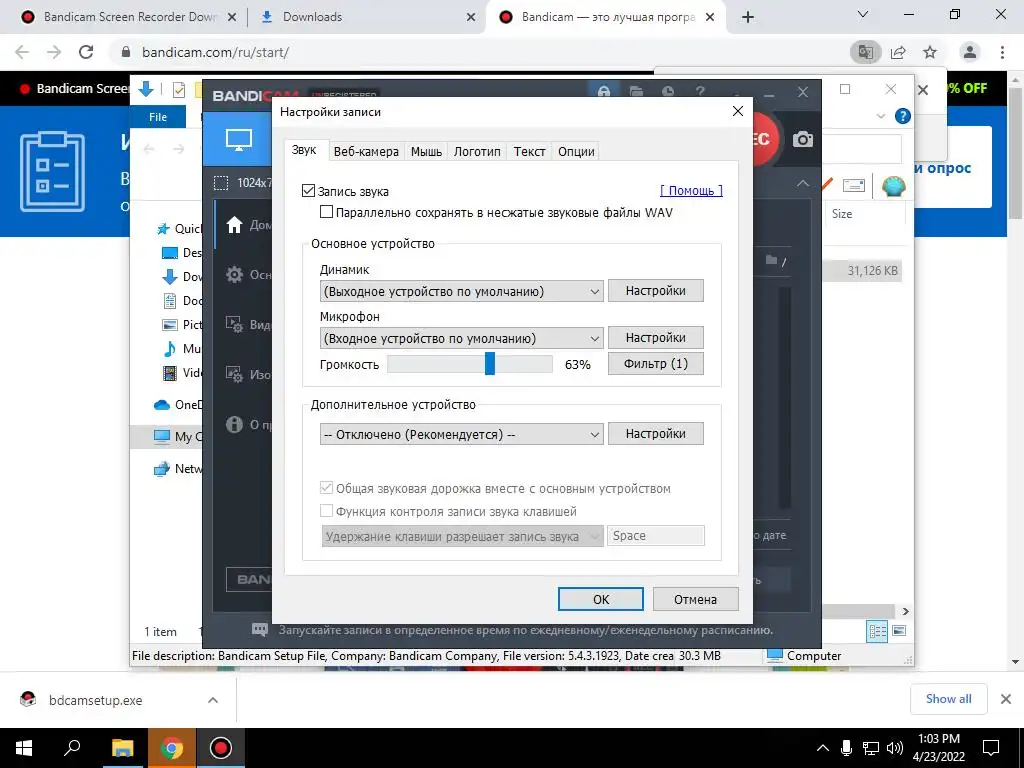Confirm settings with OK button
1024x768 pixels.
(x=601, y=599)
